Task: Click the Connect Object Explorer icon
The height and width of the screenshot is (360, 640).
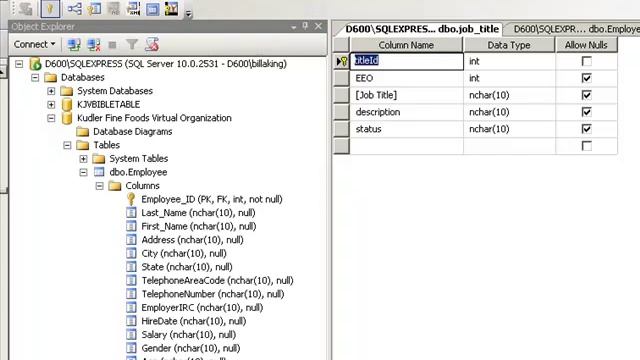Action: (x=74, y=44)
